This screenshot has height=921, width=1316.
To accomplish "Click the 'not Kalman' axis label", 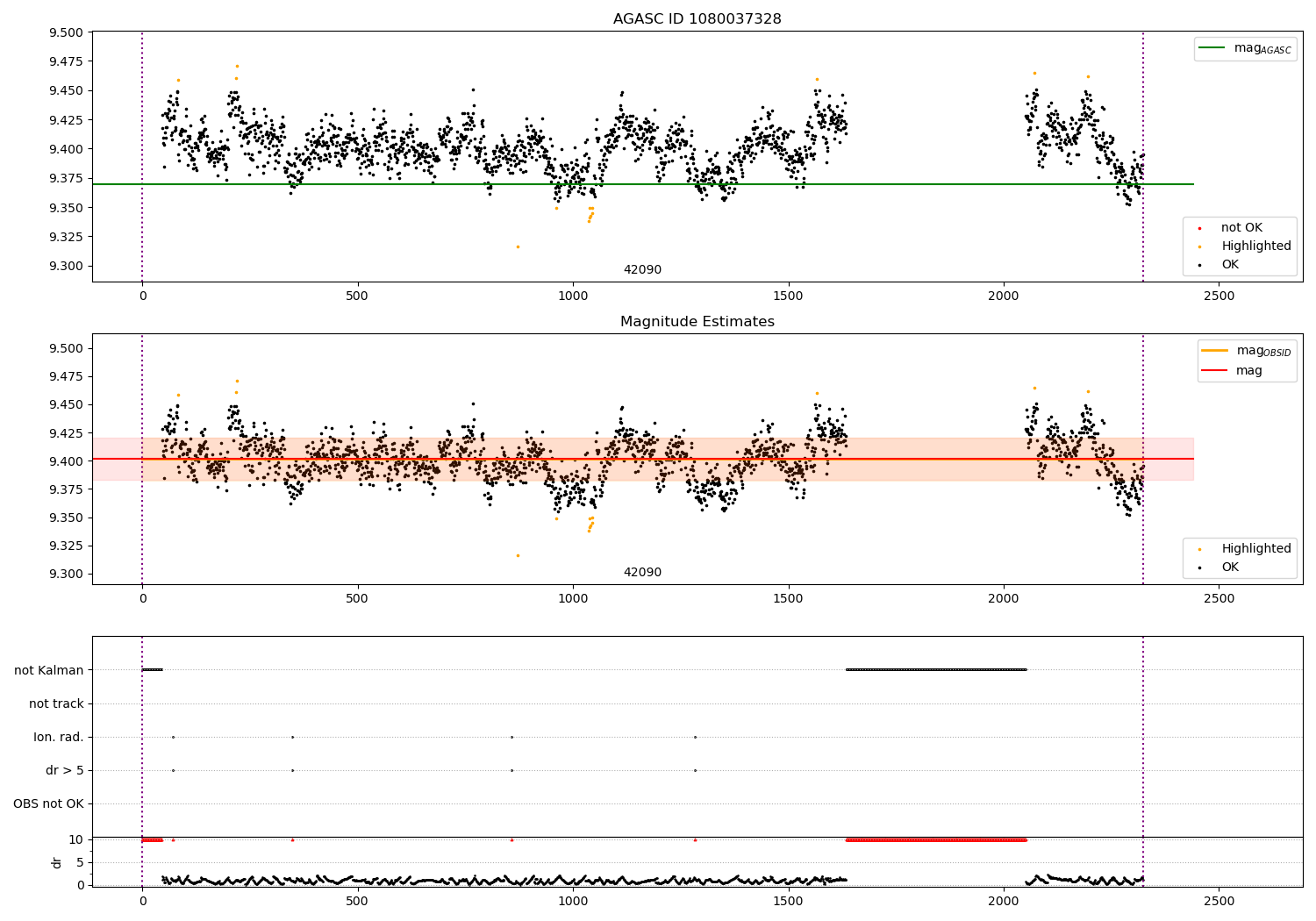I will [49, 670].
